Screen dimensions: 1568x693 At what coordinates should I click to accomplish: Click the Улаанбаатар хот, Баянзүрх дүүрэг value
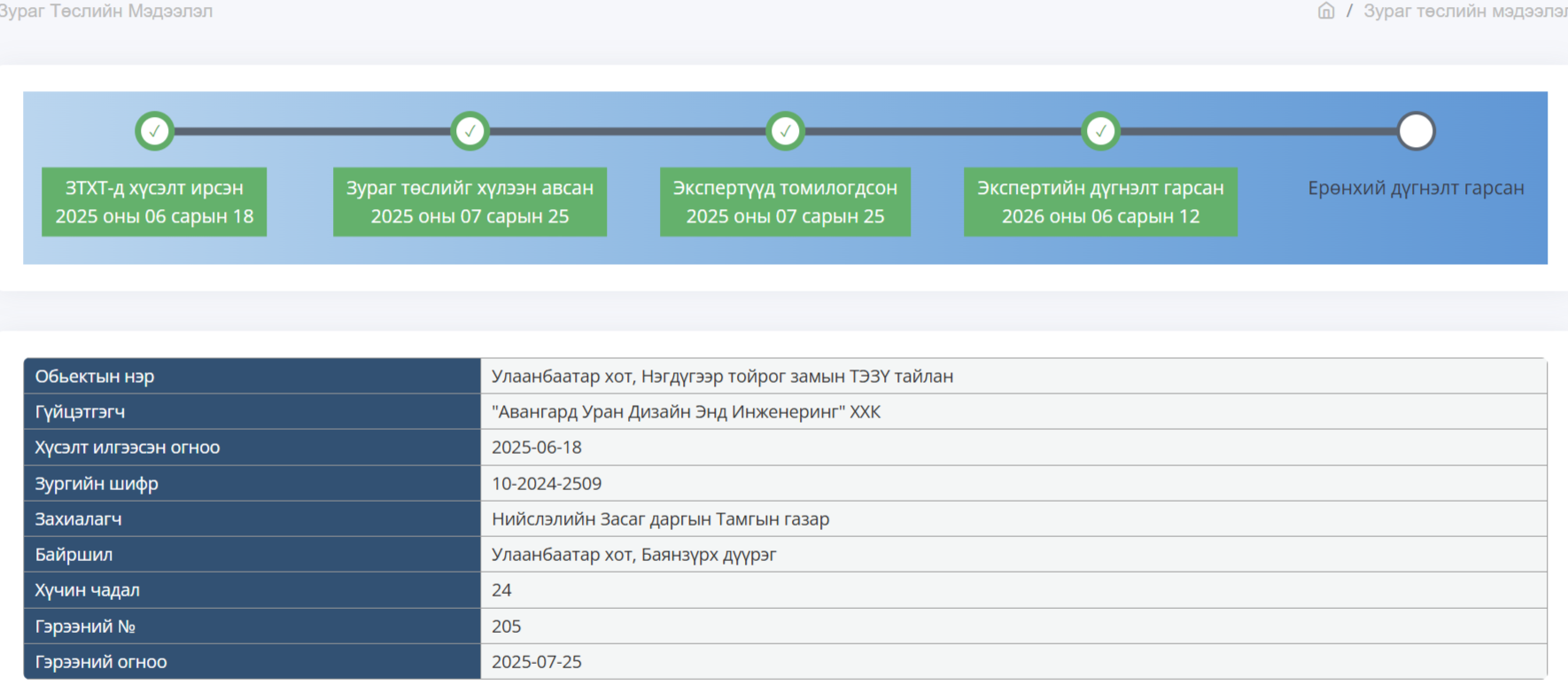coord(633,555)
